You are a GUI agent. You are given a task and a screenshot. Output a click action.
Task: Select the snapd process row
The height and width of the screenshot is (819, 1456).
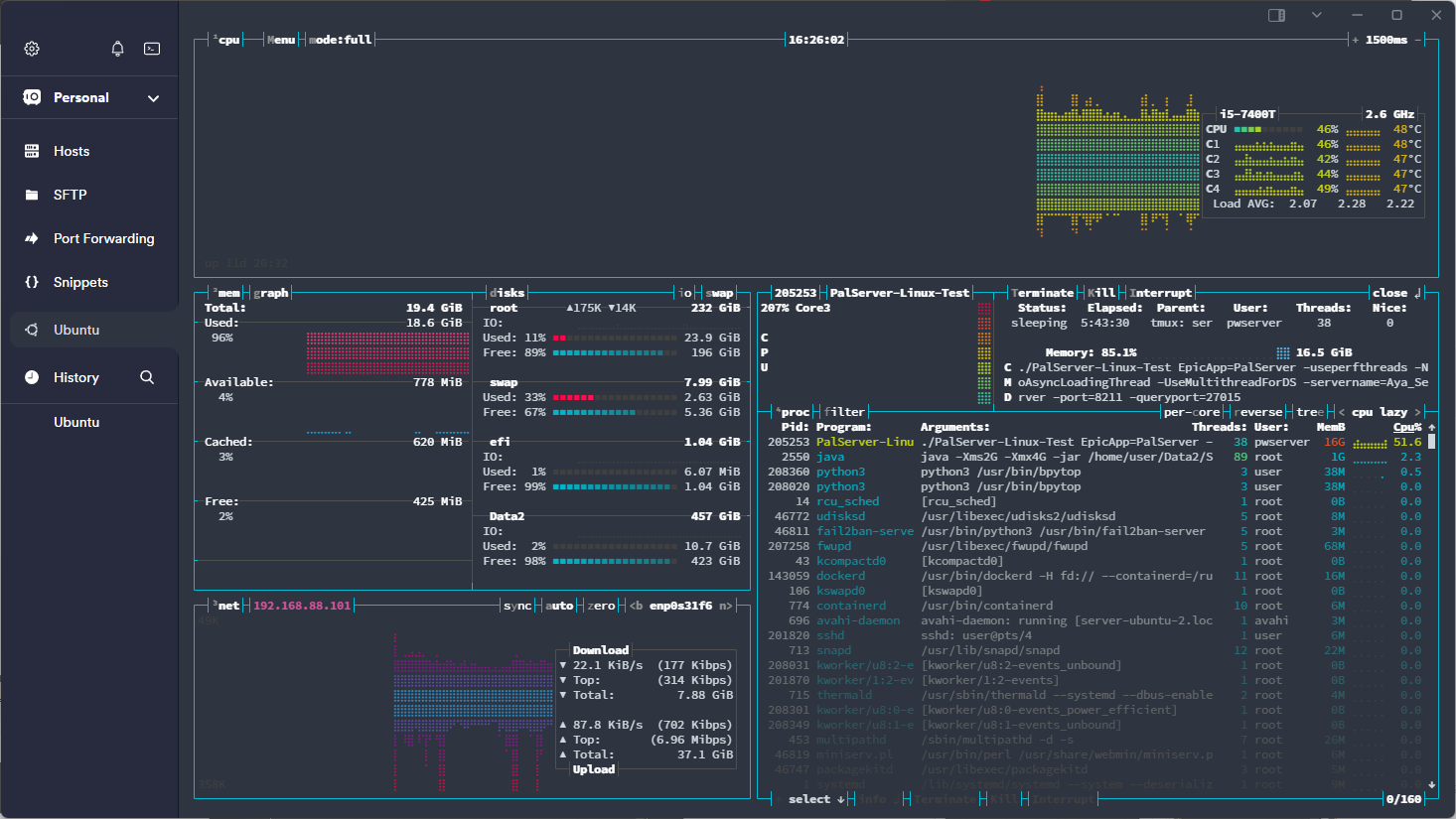(x=1094, y=650)
